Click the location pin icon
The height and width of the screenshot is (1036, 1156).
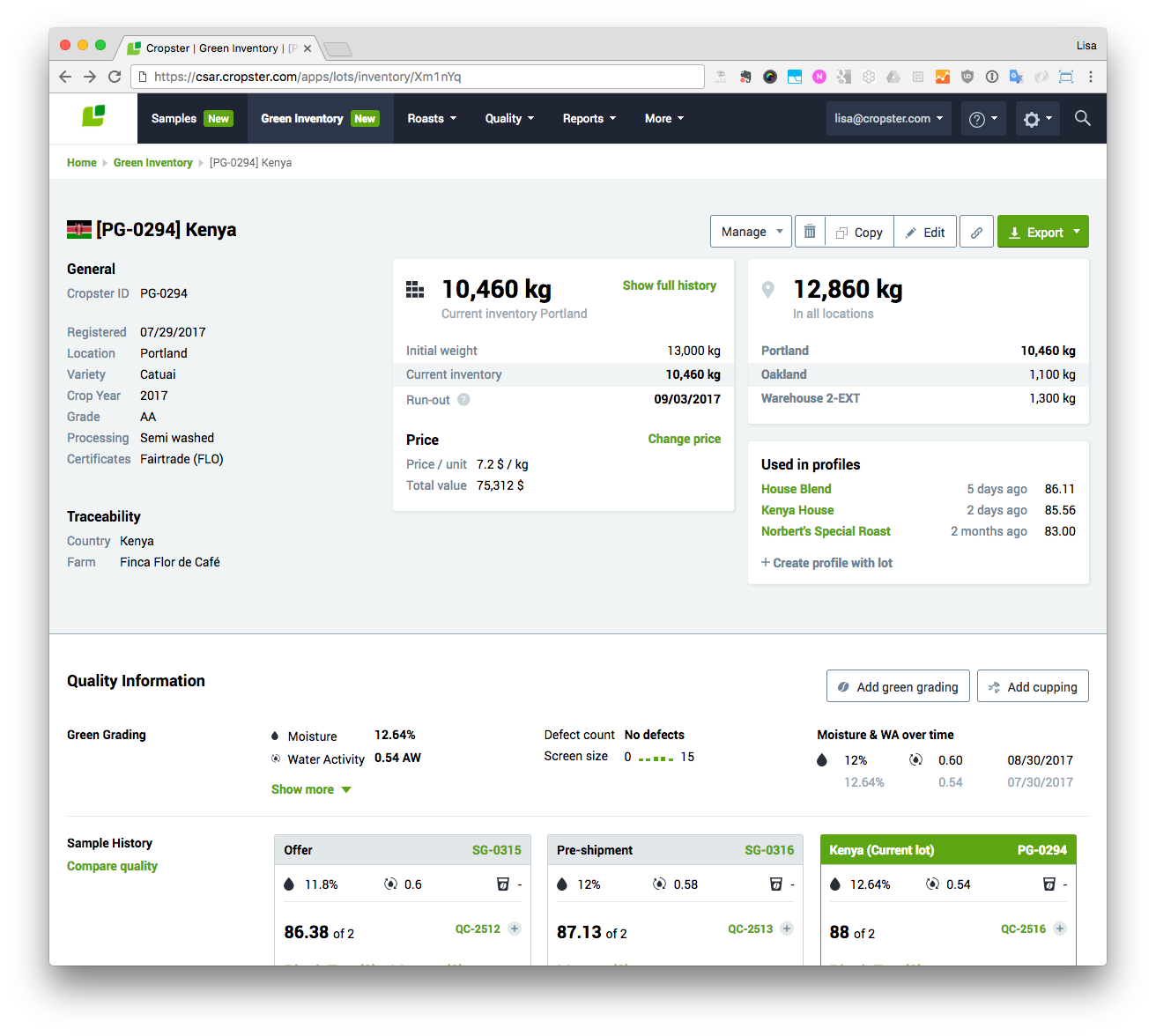pyautogui.click(x=768, y=289)
